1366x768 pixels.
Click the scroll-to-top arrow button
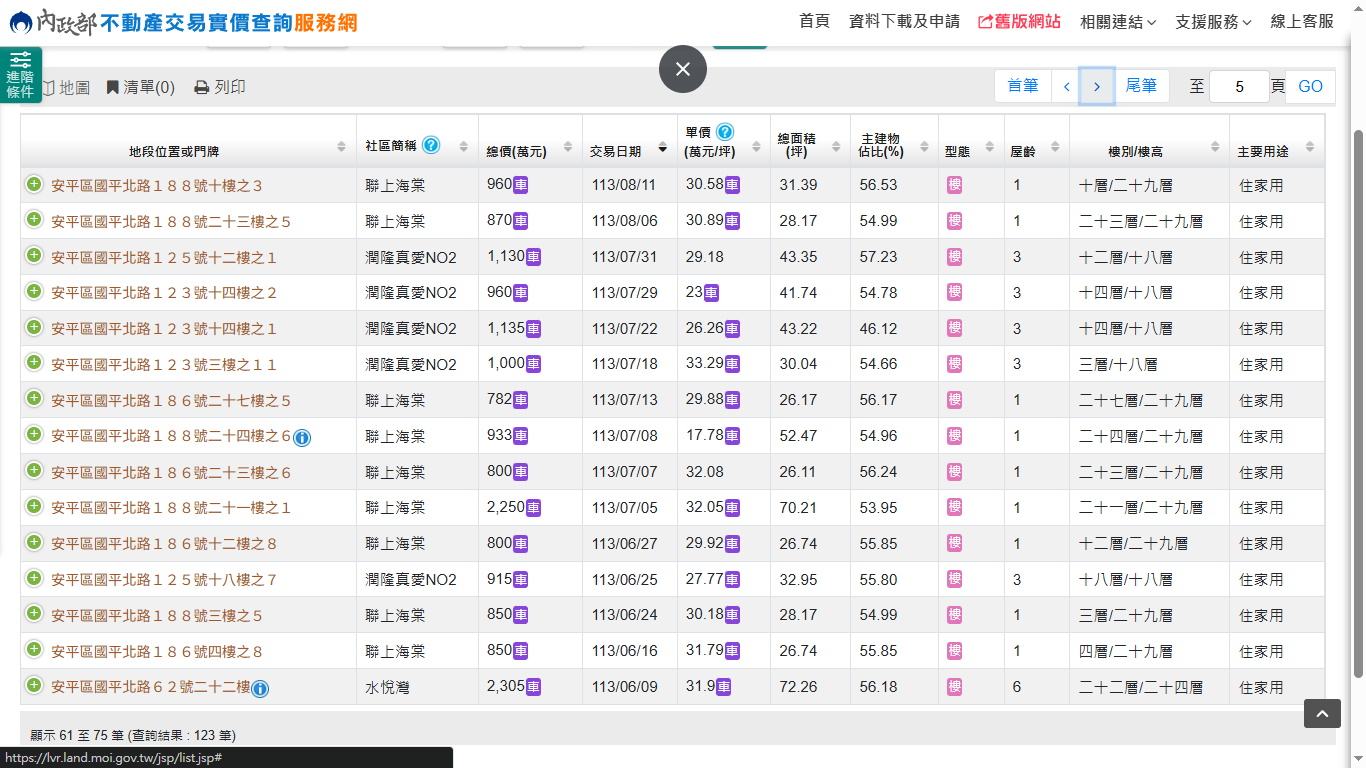coord(1321,713)
